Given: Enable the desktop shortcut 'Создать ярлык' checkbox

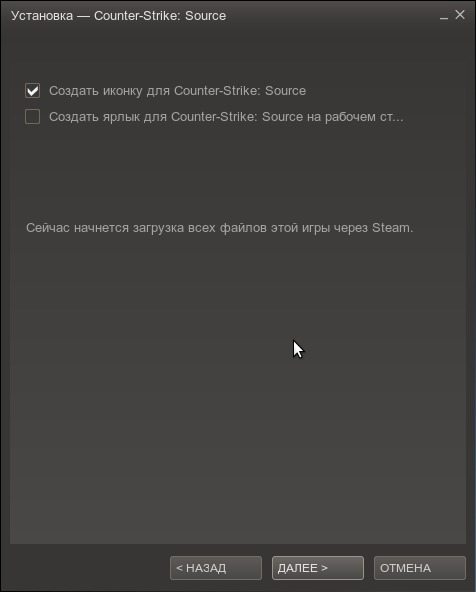Looking at the screenshot, I should (x=32, y=117).
